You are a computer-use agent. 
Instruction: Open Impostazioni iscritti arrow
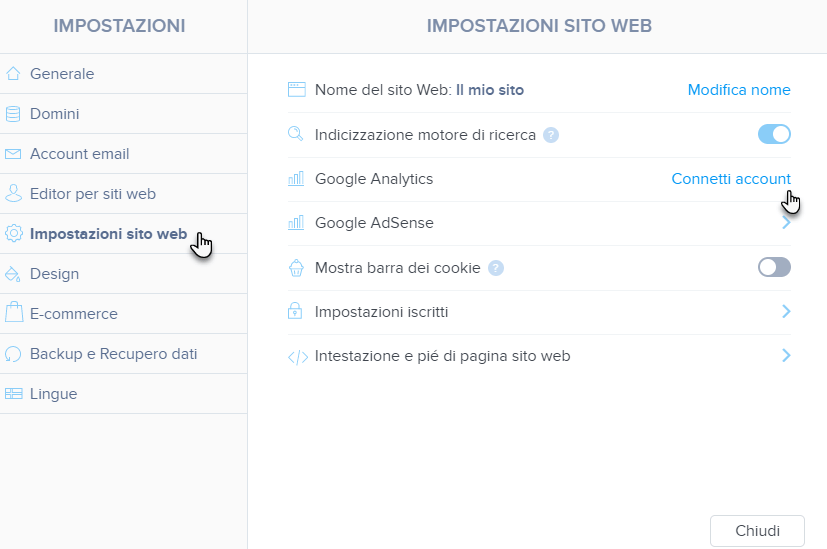coord(786,312)
